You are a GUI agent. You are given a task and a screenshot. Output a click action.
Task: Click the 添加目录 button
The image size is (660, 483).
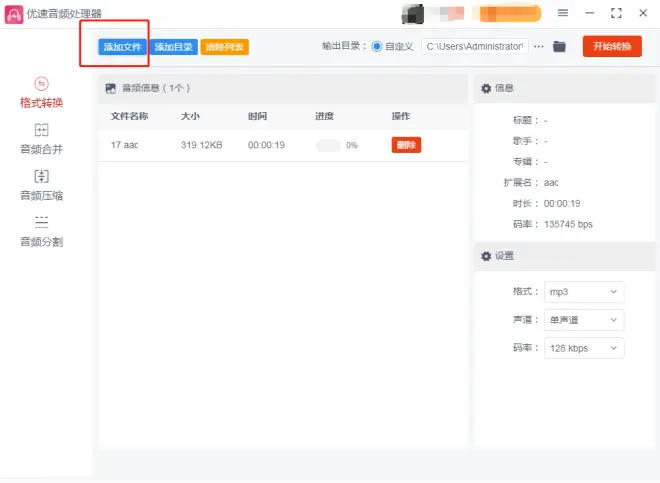click(x=174, y=47)
